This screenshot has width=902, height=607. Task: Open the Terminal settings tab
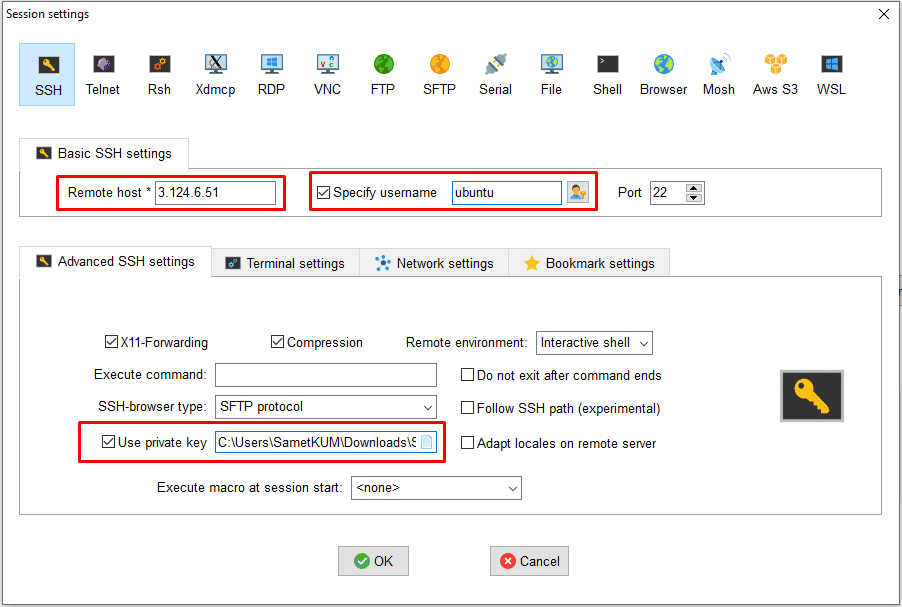[x=285, y=263]
